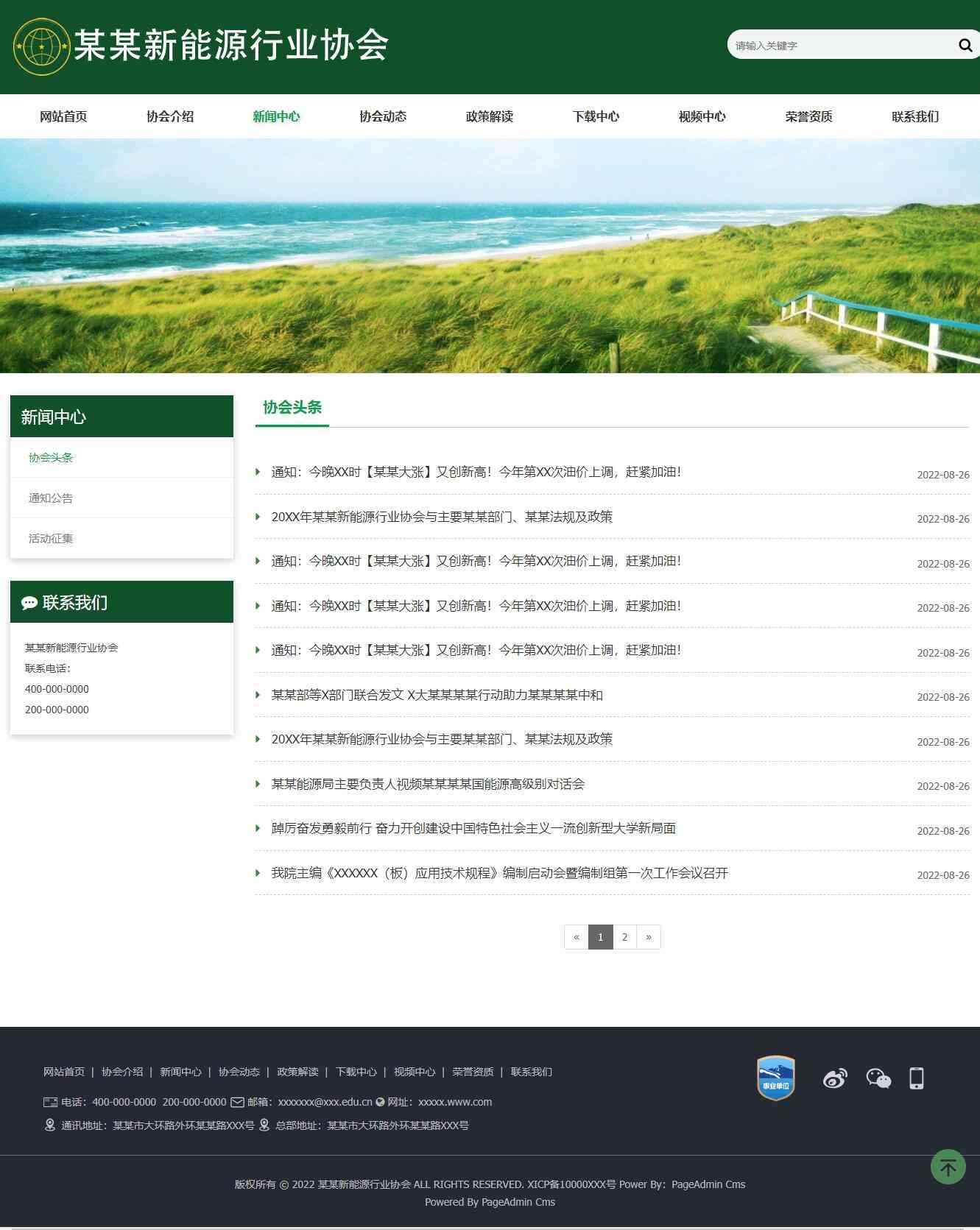Click the 下载中心 link in the footer
Image resolution: width=980 pixels, height=1230 pixels.
click(x=356, y=1072)
